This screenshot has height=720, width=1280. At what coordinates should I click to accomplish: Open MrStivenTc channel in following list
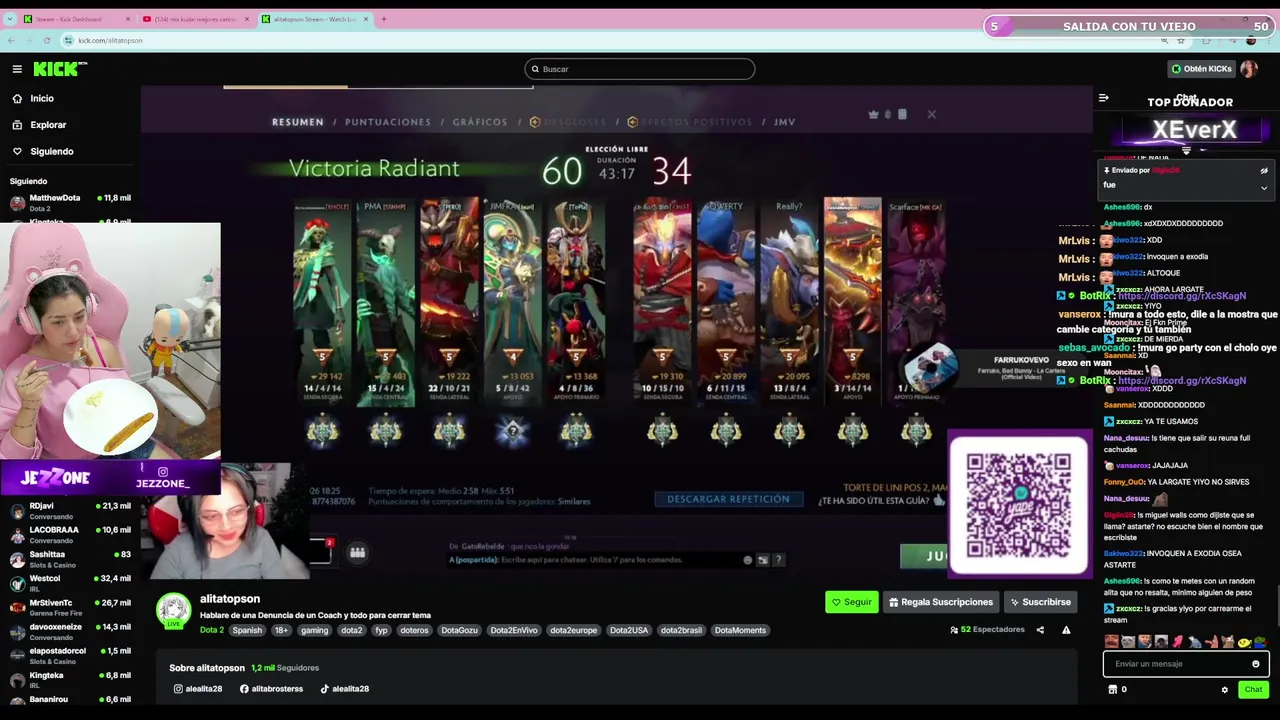[x=70, y=606]
